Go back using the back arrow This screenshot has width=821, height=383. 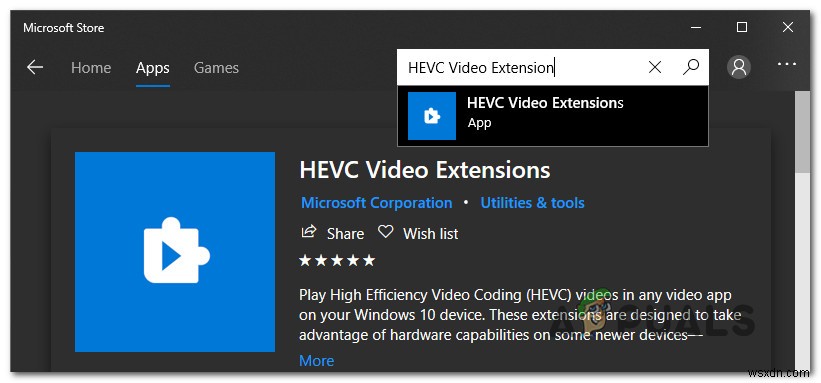pyautogui.click(x=35, y=67)
